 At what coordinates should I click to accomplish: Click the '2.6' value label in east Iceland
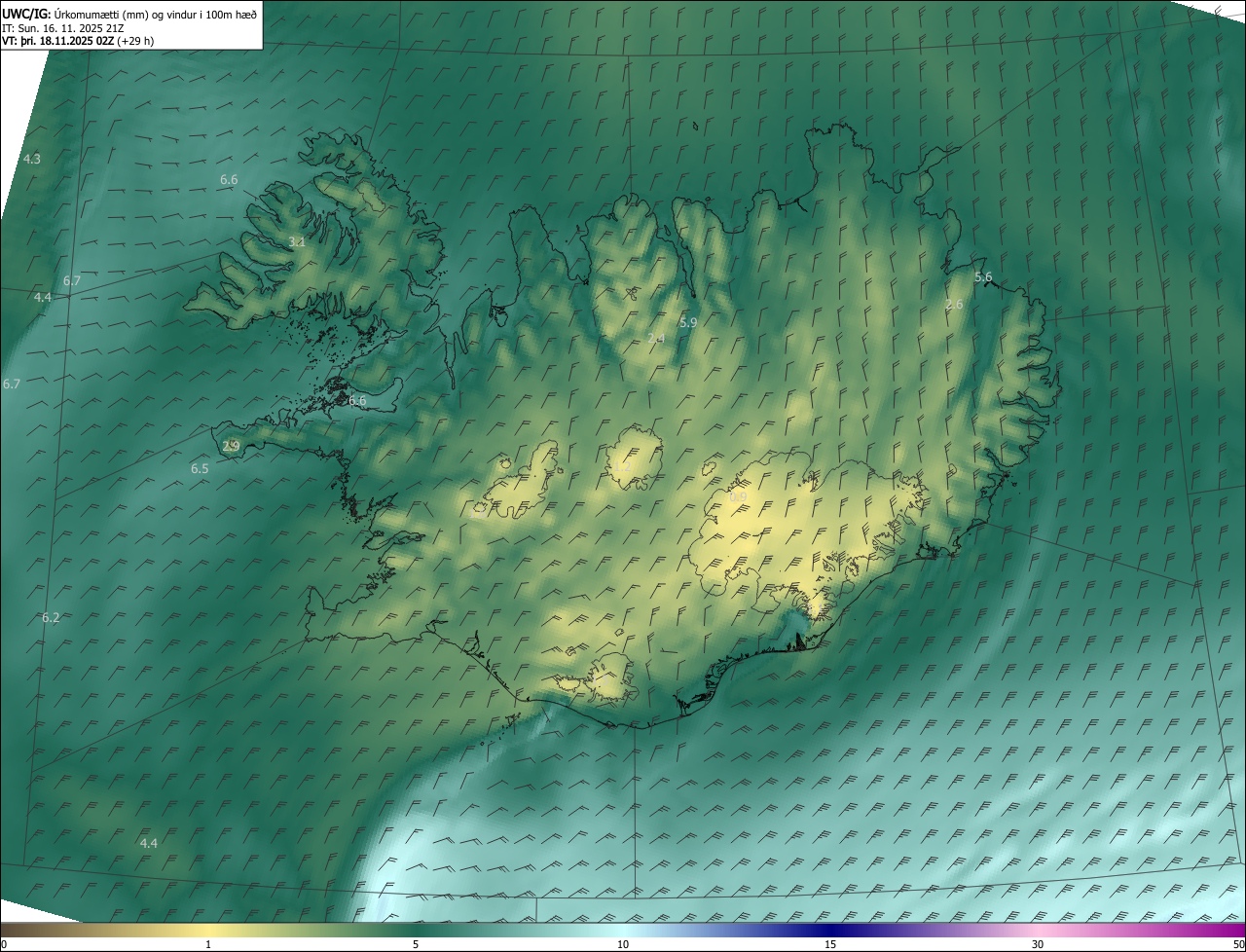coord(954,305)
